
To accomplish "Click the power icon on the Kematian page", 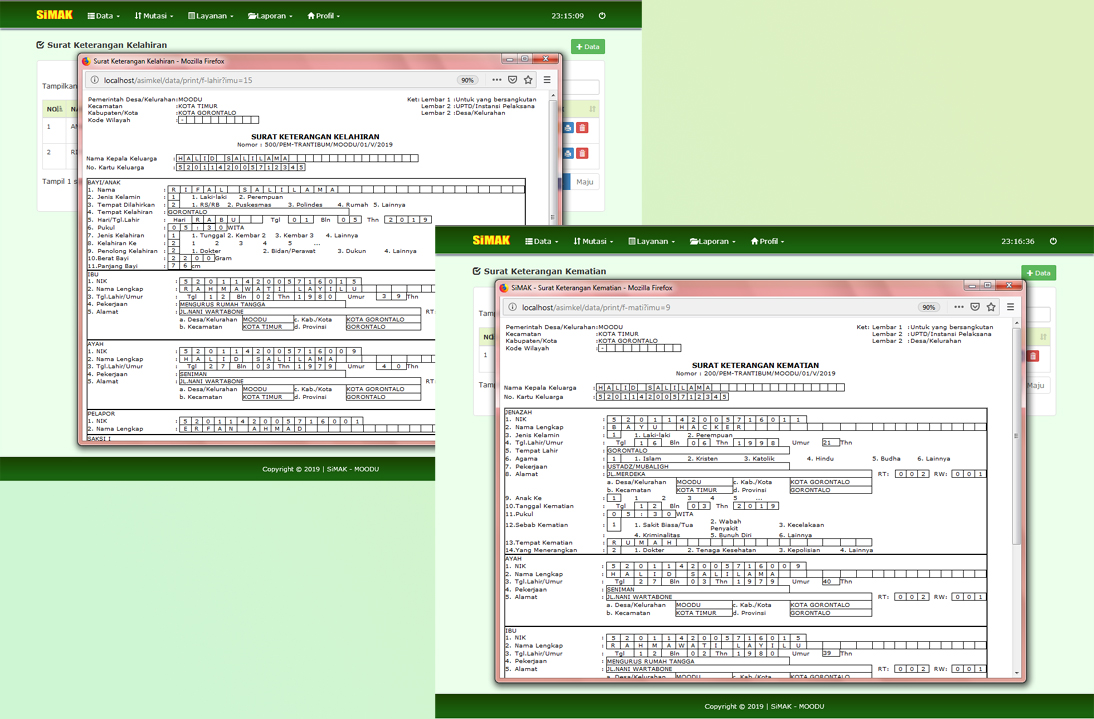I will (1053, 241).
